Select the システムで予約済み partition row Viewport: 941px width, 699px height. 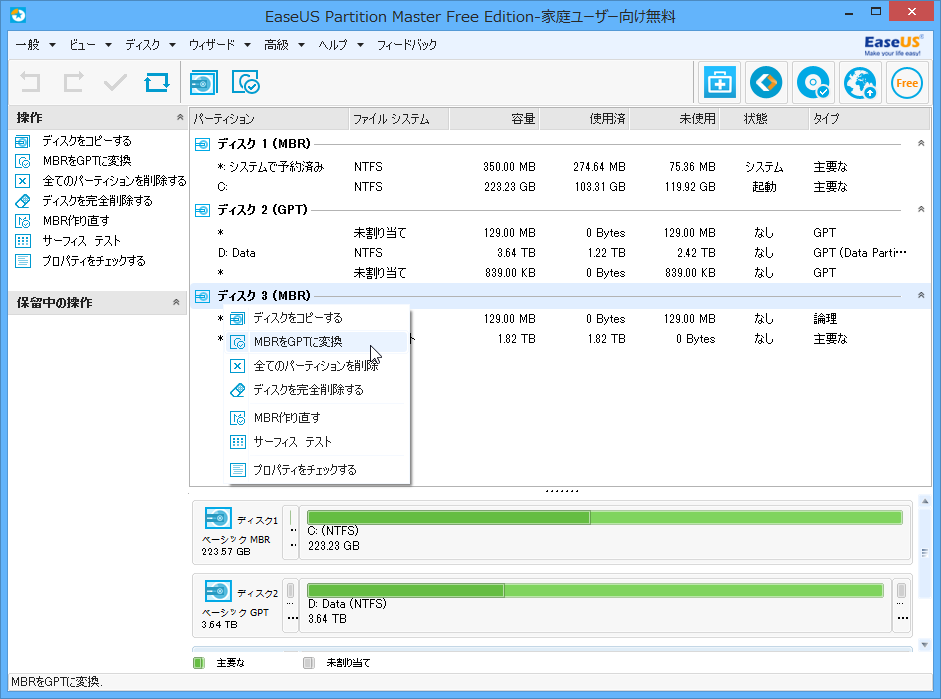point(561,167)
